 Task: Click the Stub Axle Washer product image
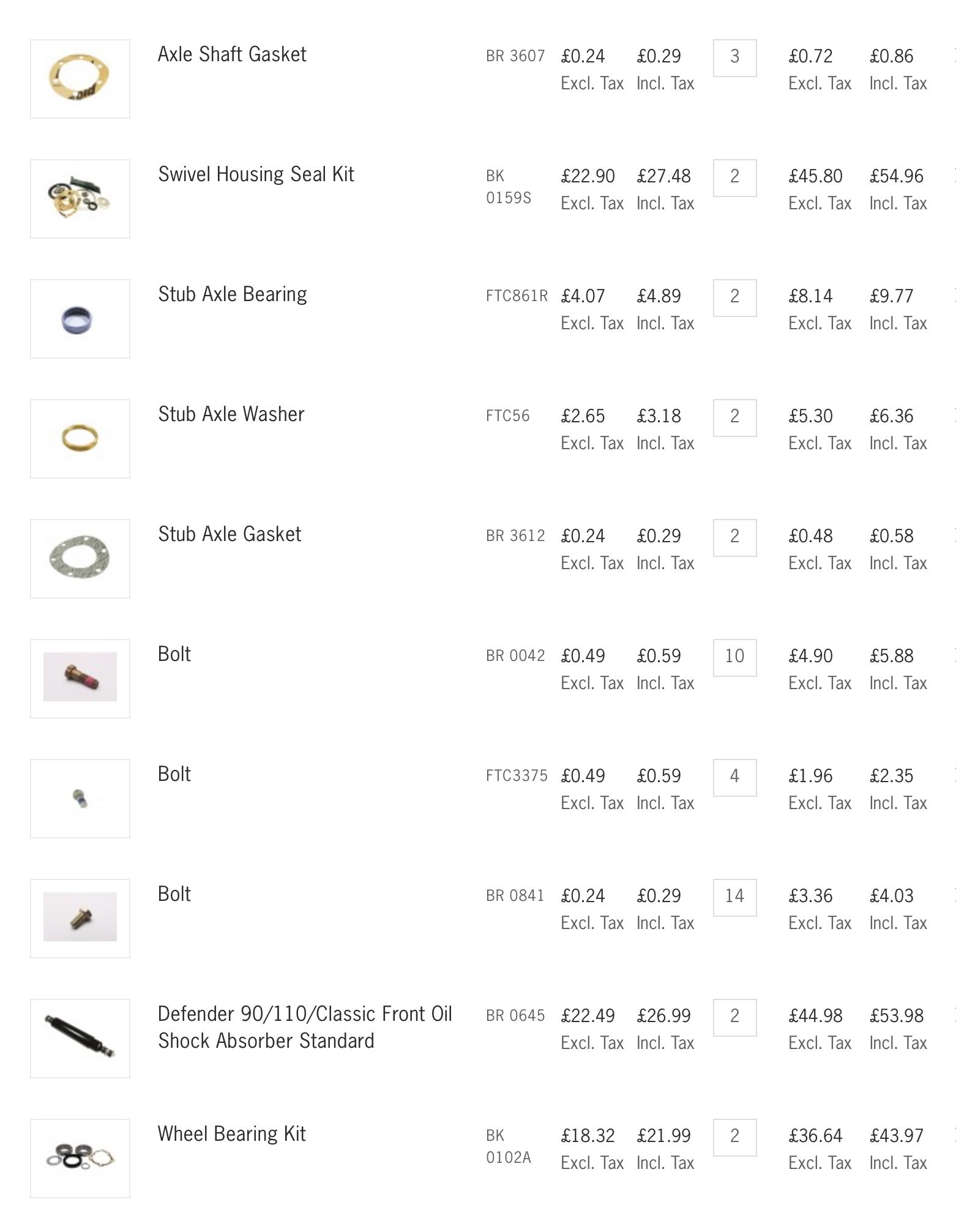tap(80, 439)
